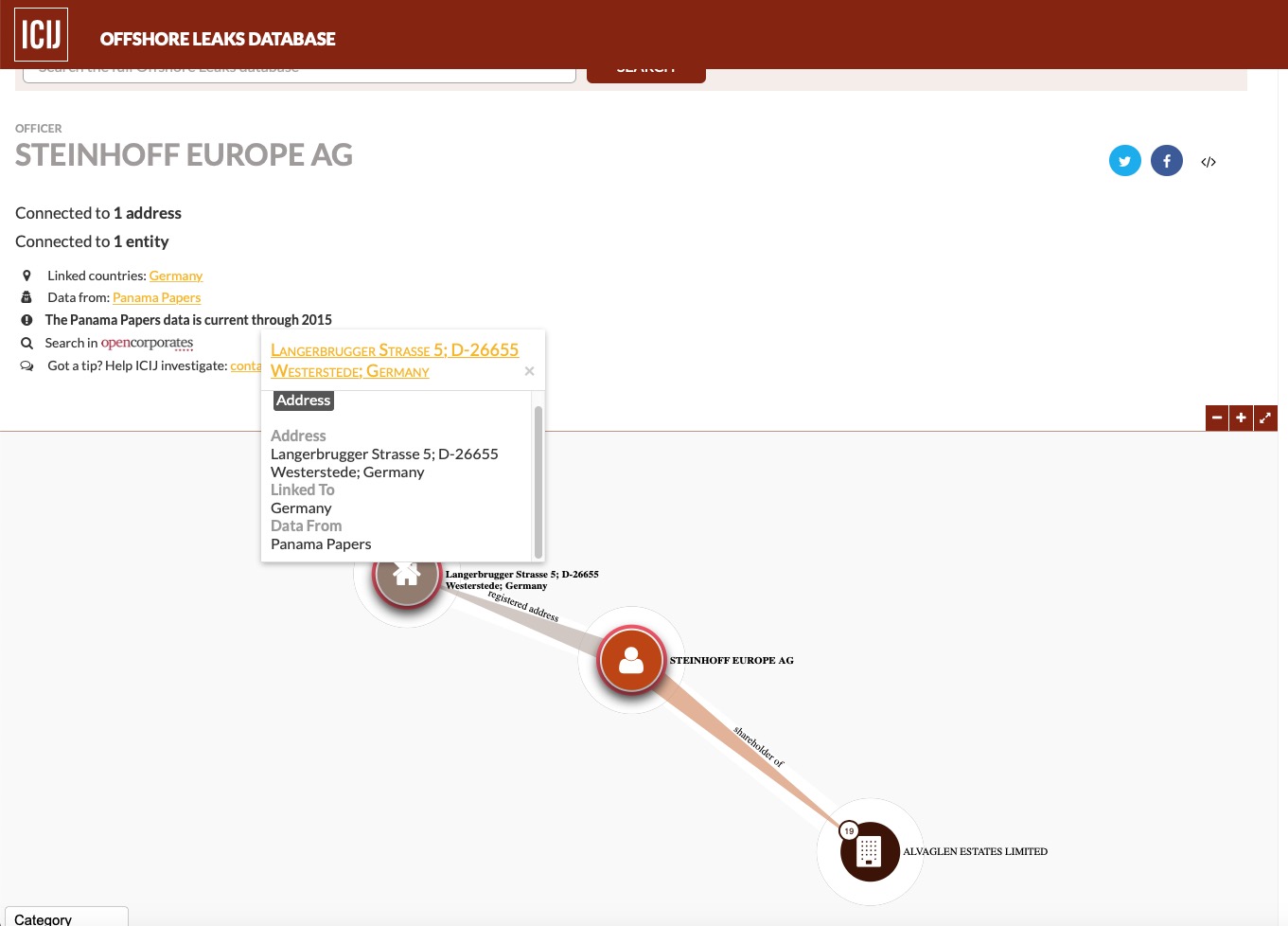This screenshot has width=1288, height=926.
Task: Click the 'shareholder of' edge label
Action: [759, 747]
